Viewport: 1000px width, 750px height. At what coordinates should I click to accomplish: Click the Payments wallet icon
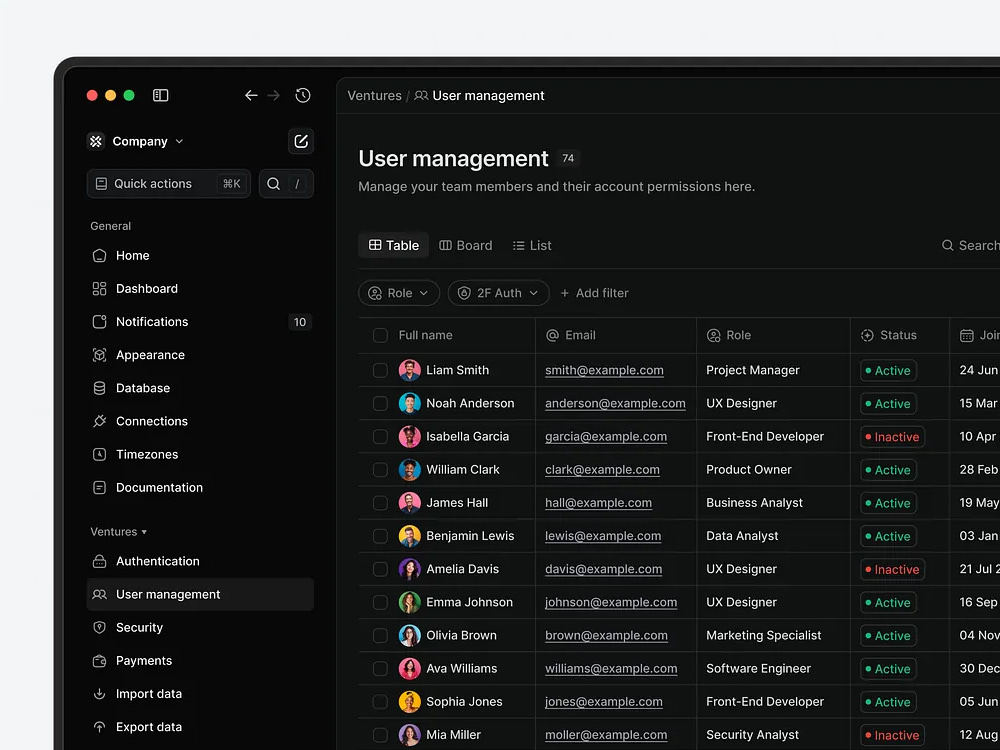pos(99,661)
